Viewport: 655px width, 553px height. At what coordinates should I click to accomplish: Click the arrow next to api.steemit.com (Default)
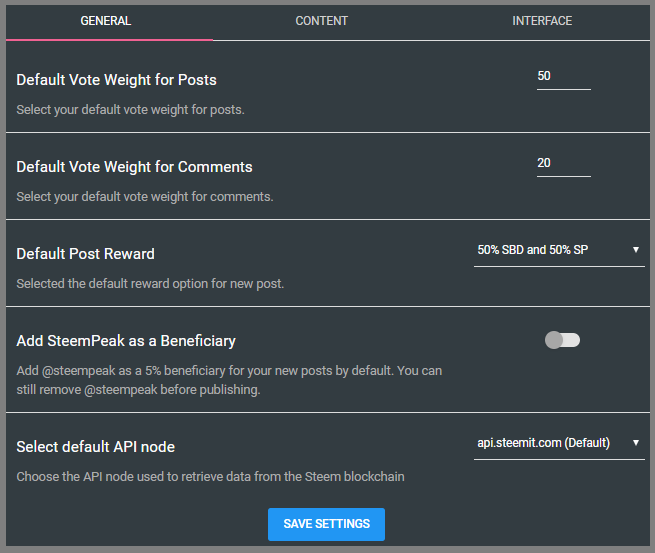(636, 443)
